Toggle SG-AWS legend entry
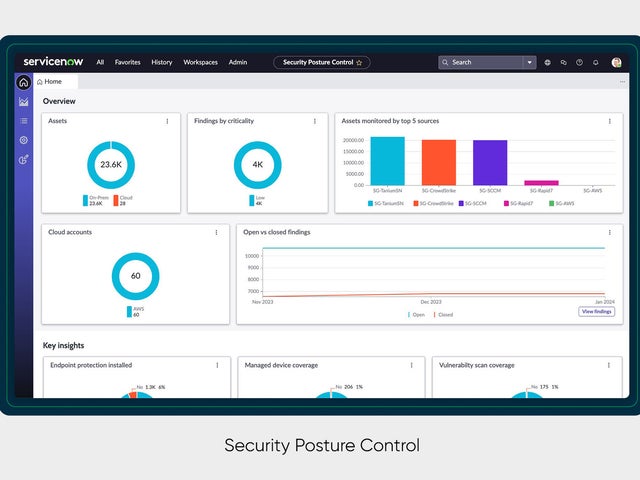 (562, 203)
